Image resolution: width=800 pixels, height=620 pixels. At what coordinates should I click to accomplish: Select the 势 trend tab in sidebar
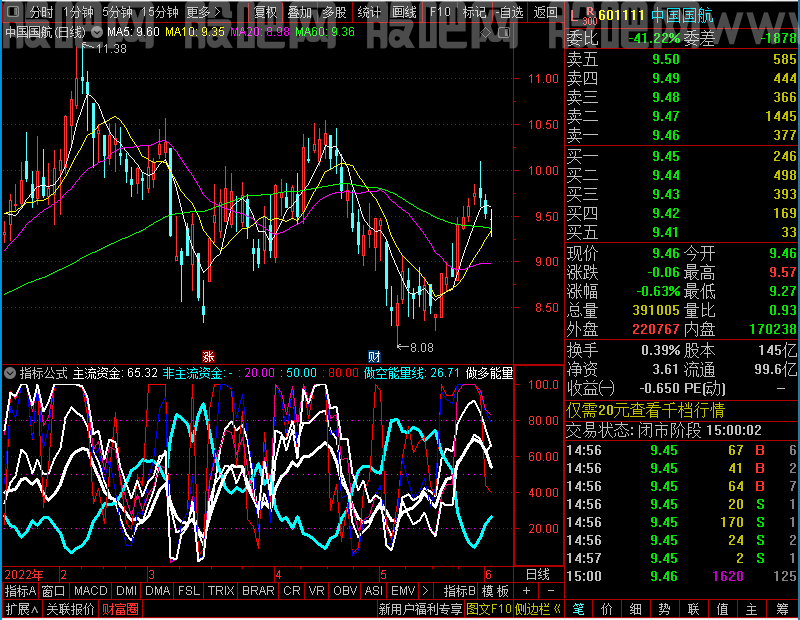pyautogui.click(x=664, y=609)
